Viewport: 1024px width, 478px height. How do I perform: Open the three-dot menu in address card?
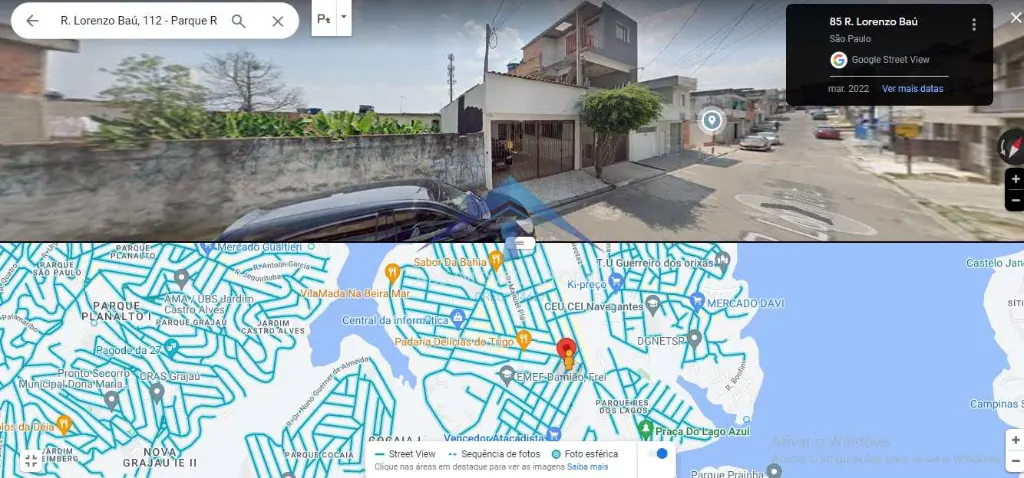click(x=974, y=24)
